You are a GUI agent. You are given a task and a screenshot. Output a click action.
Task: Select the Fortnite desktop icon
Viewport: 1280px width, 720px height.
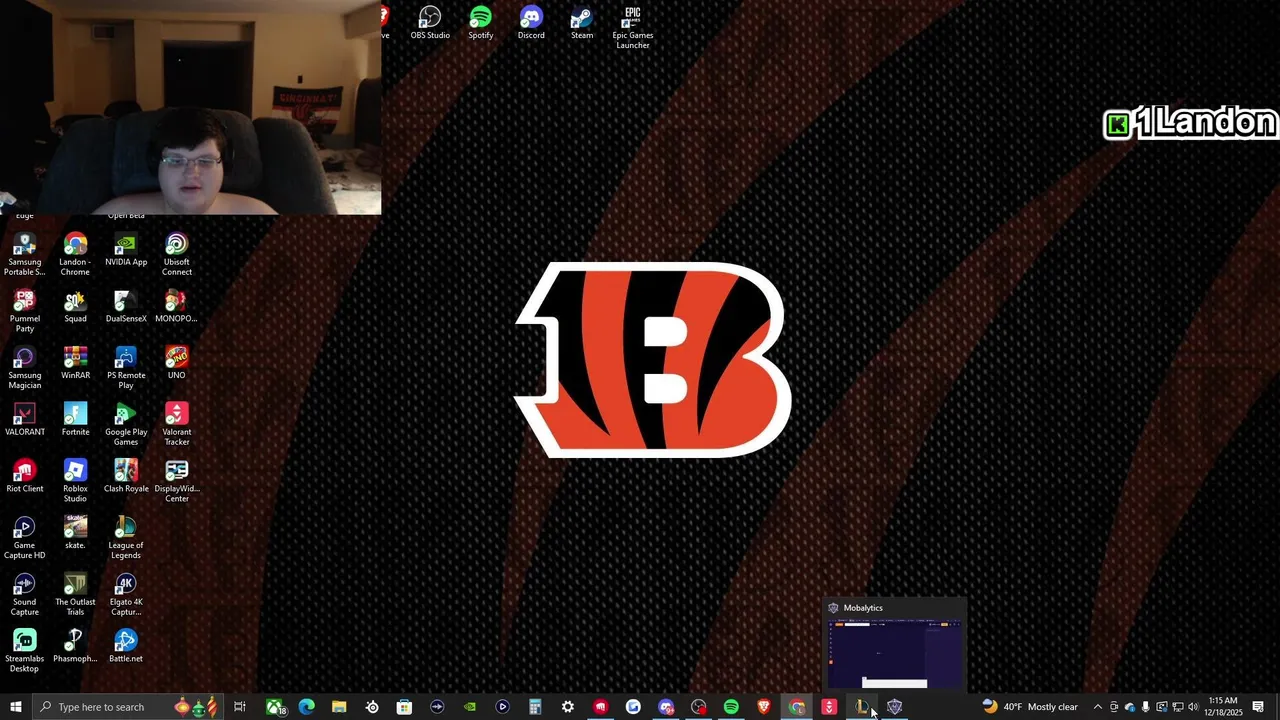(x=75, y=421)
